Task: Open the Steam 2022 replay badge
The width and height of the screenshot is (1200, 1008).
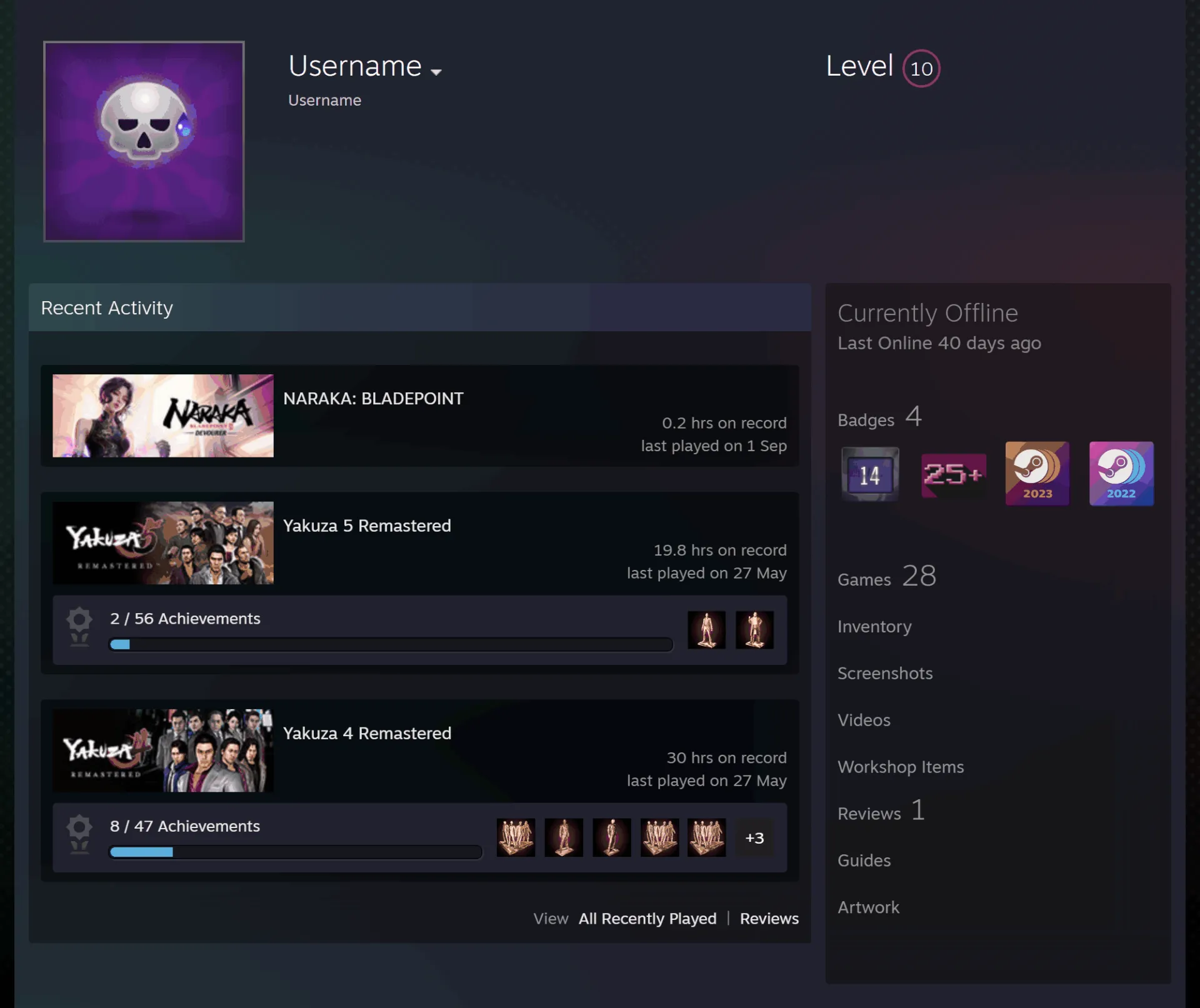Action: point(1121,474)
